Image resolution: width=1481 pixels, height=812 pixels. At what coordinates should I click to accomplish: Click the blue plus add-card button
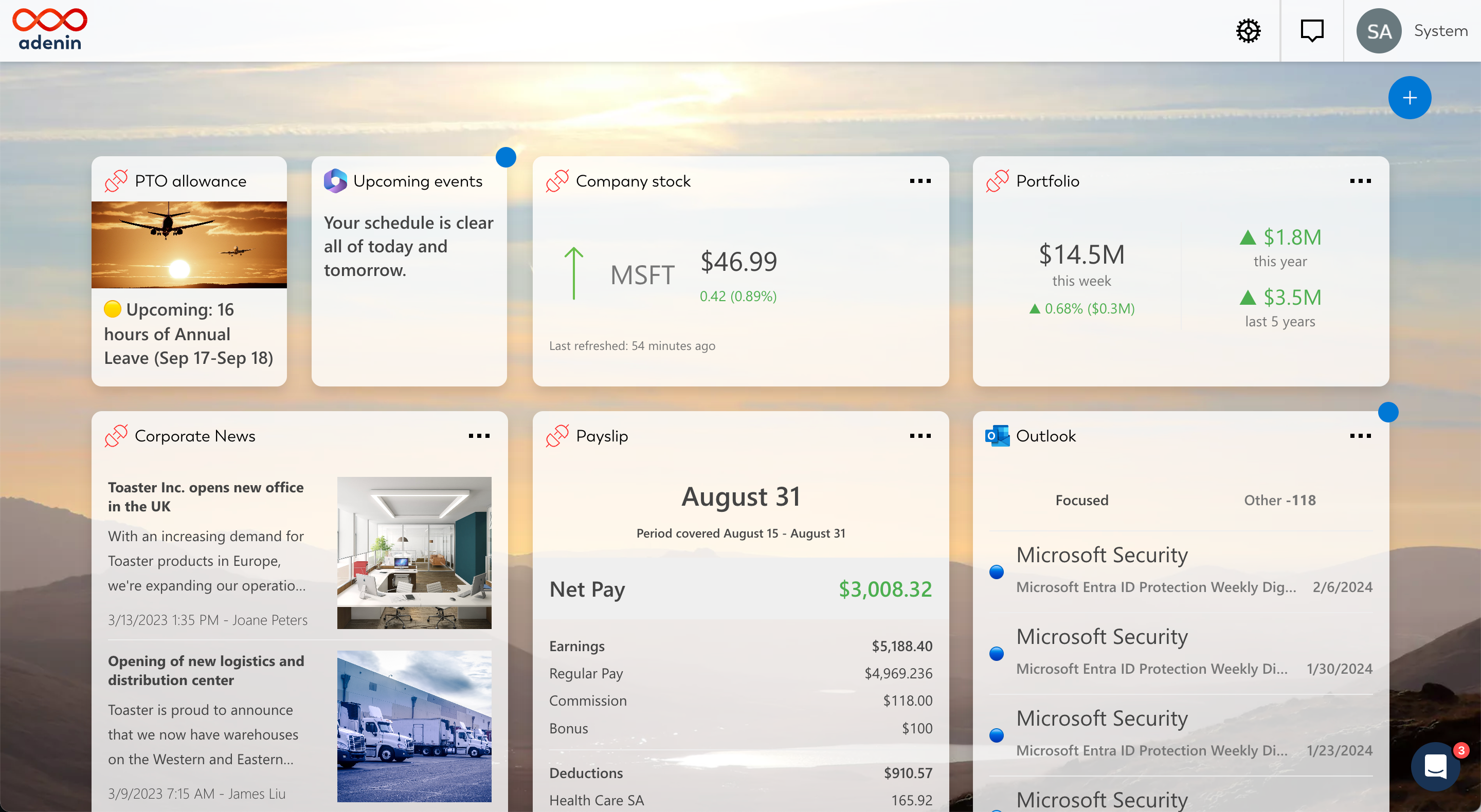[1409, 98]
